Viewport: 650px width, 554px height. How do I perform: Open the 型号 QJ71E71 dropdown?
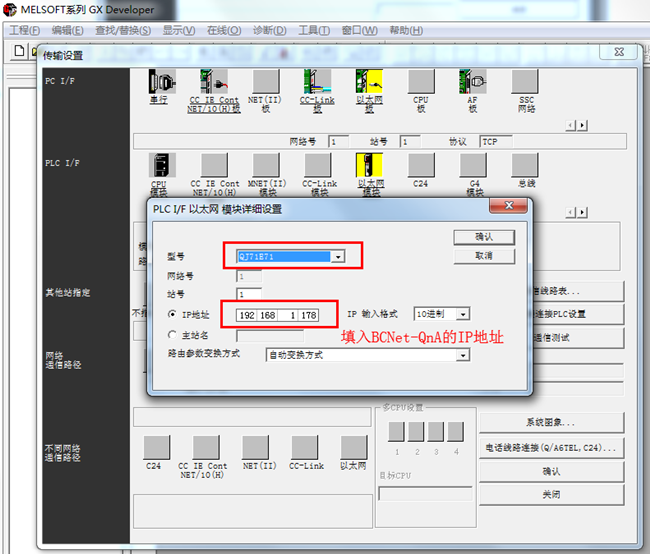338,257
